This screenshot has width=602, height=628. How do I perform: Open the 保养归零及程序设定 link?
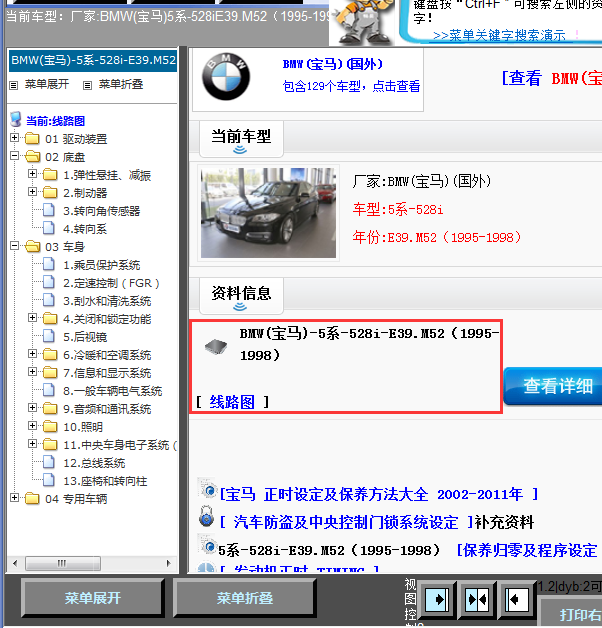click(527, 550)
